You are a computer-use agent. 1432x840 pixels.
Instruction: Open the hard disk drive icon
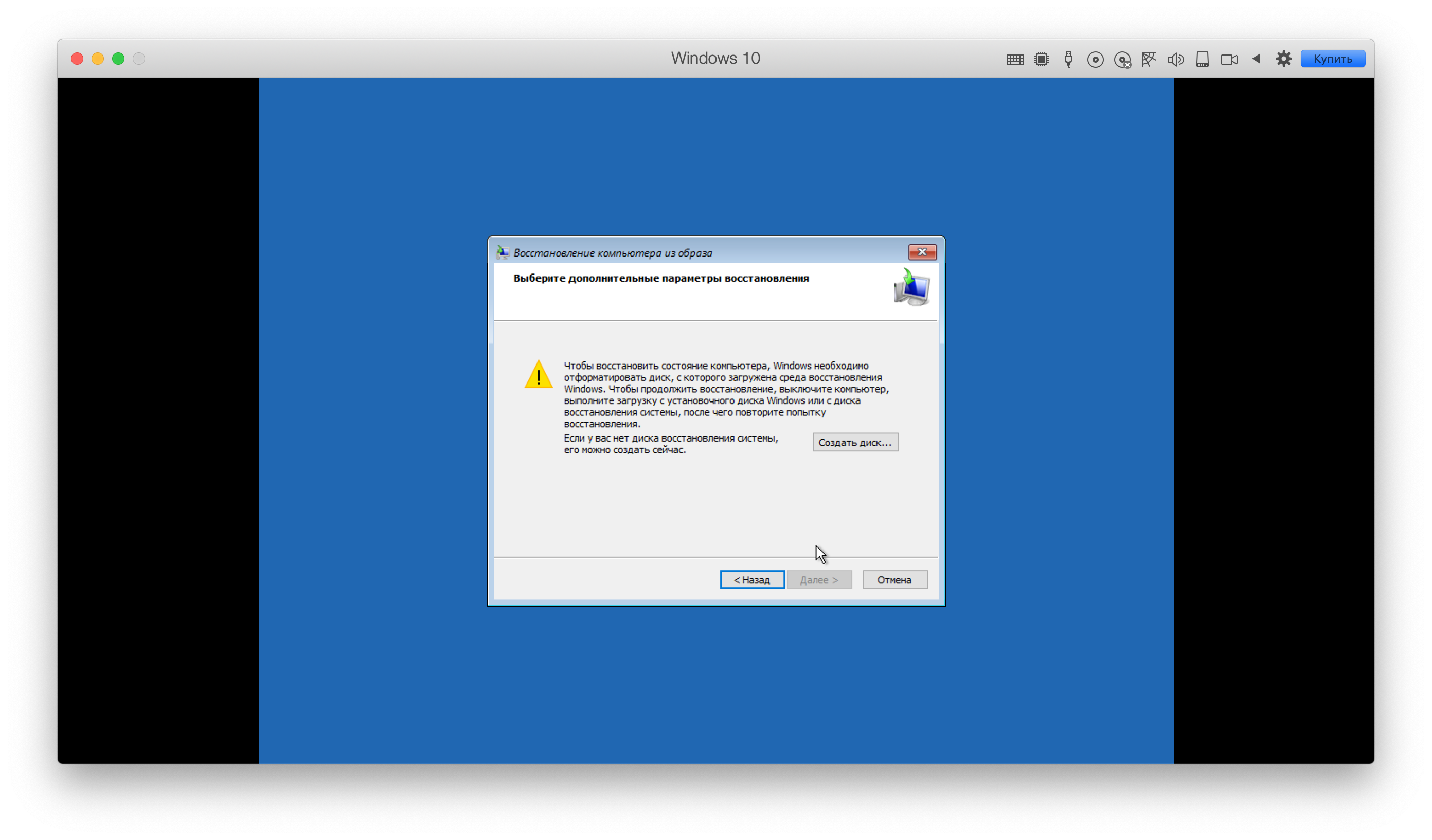point(1202,59)
